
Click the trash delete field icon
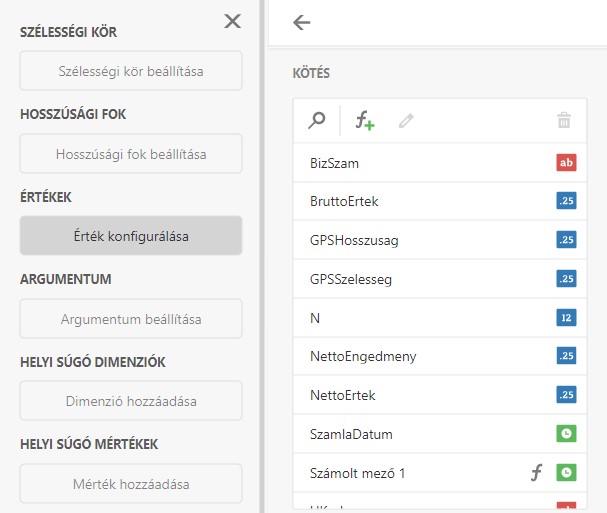point(564,121)
